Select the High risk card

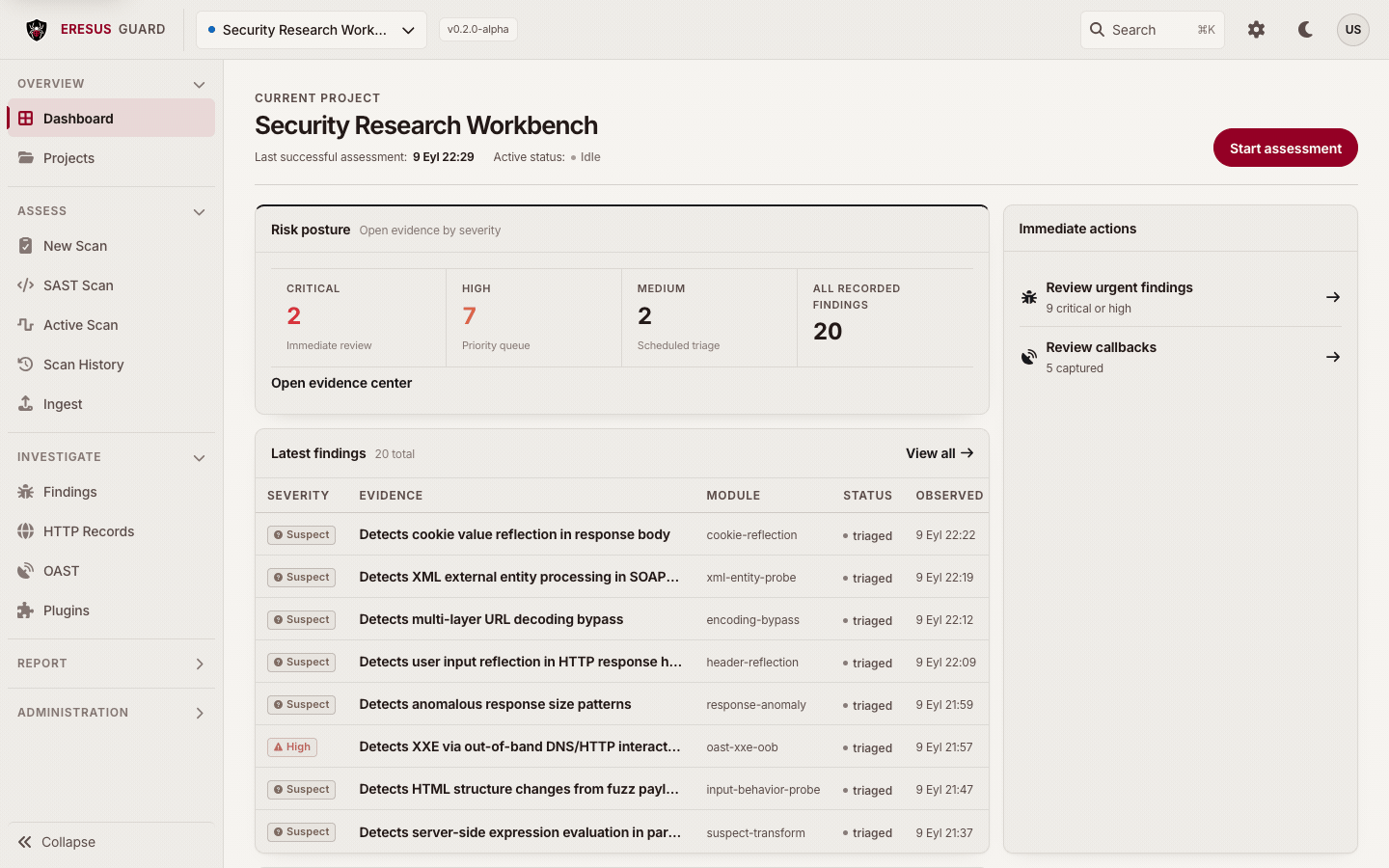point(533,317)
